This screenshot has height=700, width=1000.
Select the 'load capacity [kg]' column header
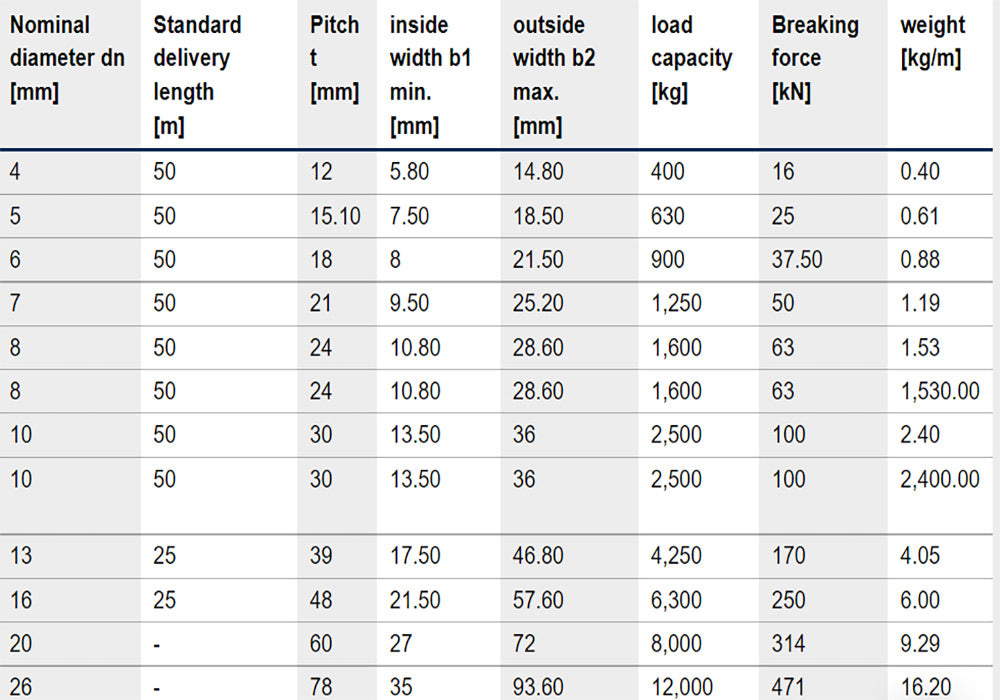(691, 58)
